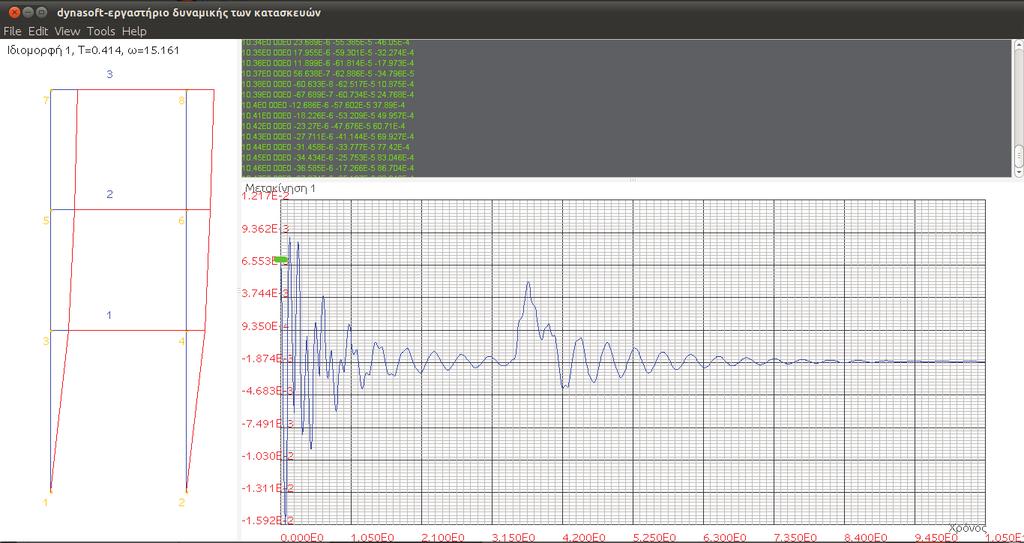The width and height of the screenshot is (1024, 543).
Task: Click node label 8 on the frame
Action: 182,101
